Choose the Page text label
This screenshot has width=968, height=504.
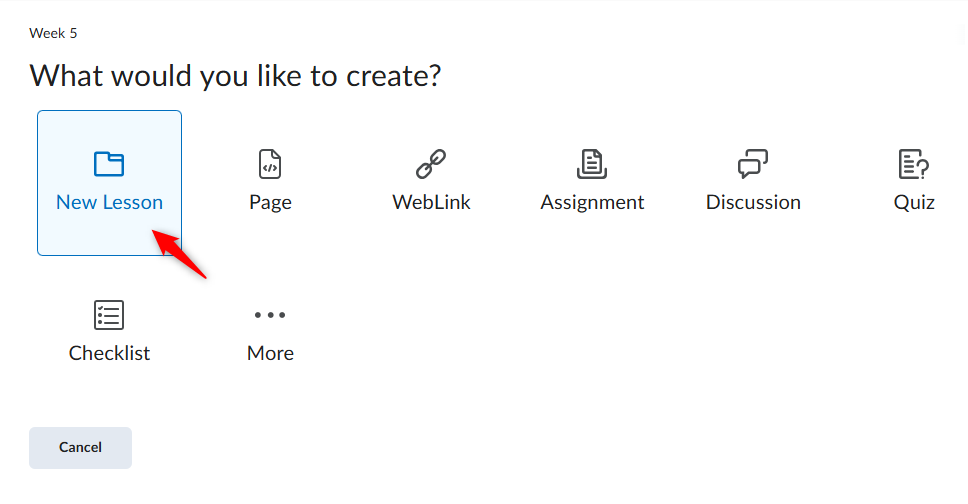point(270,203)
